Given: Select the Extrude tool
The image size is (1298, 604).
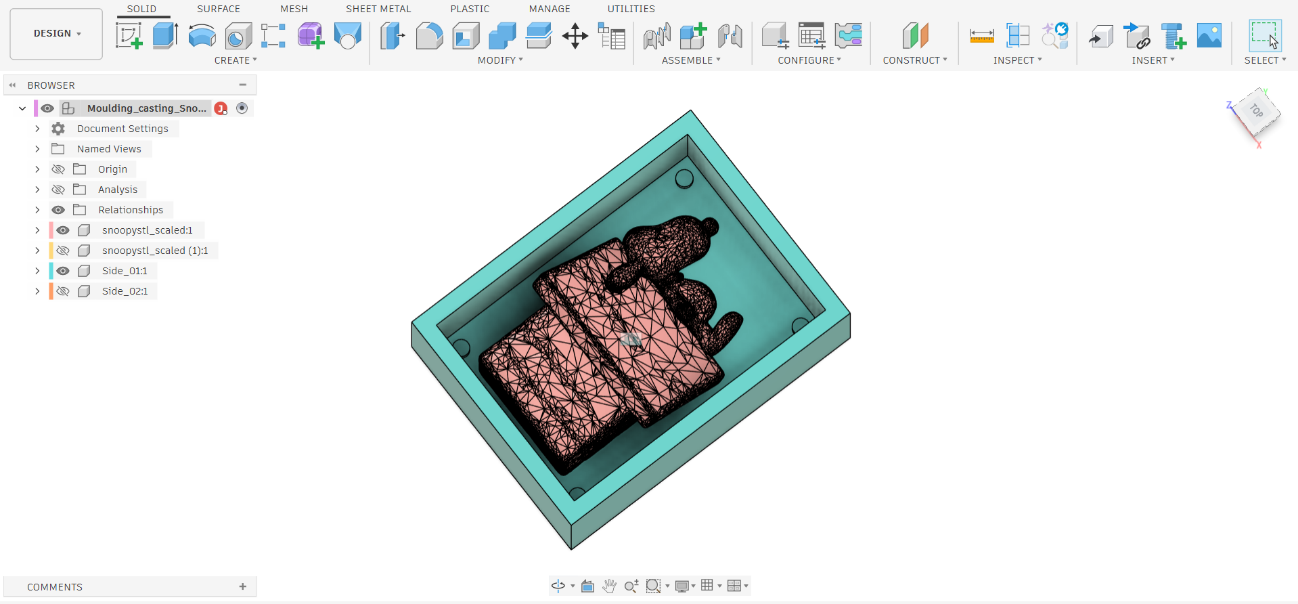Looking at the screenshot, I should 165,36.
